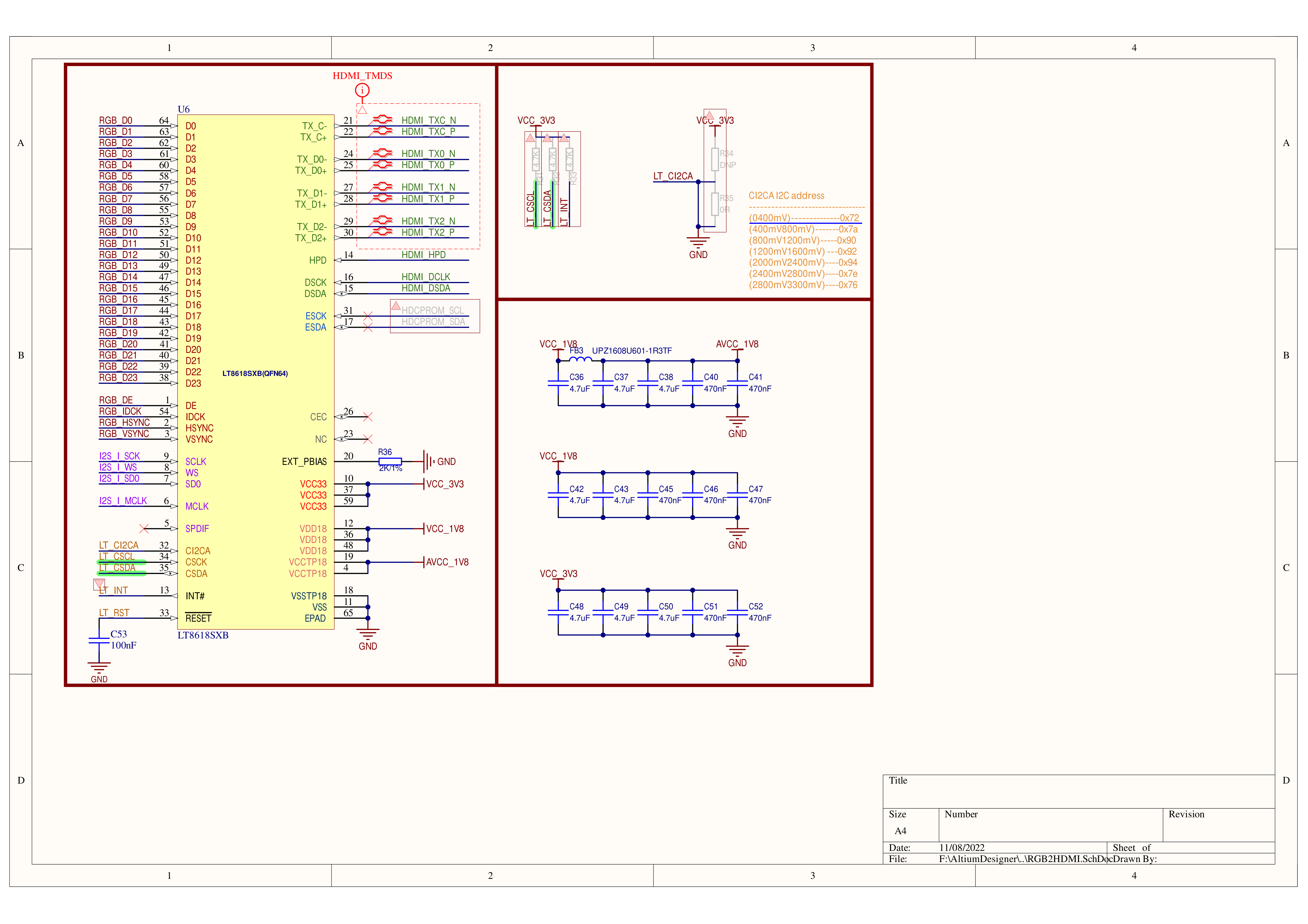The height and width of the screenshot is (924, 1308).
Task: Click the A4 size value in the title block
Action: pyautogui.click(x=900, y=831)
